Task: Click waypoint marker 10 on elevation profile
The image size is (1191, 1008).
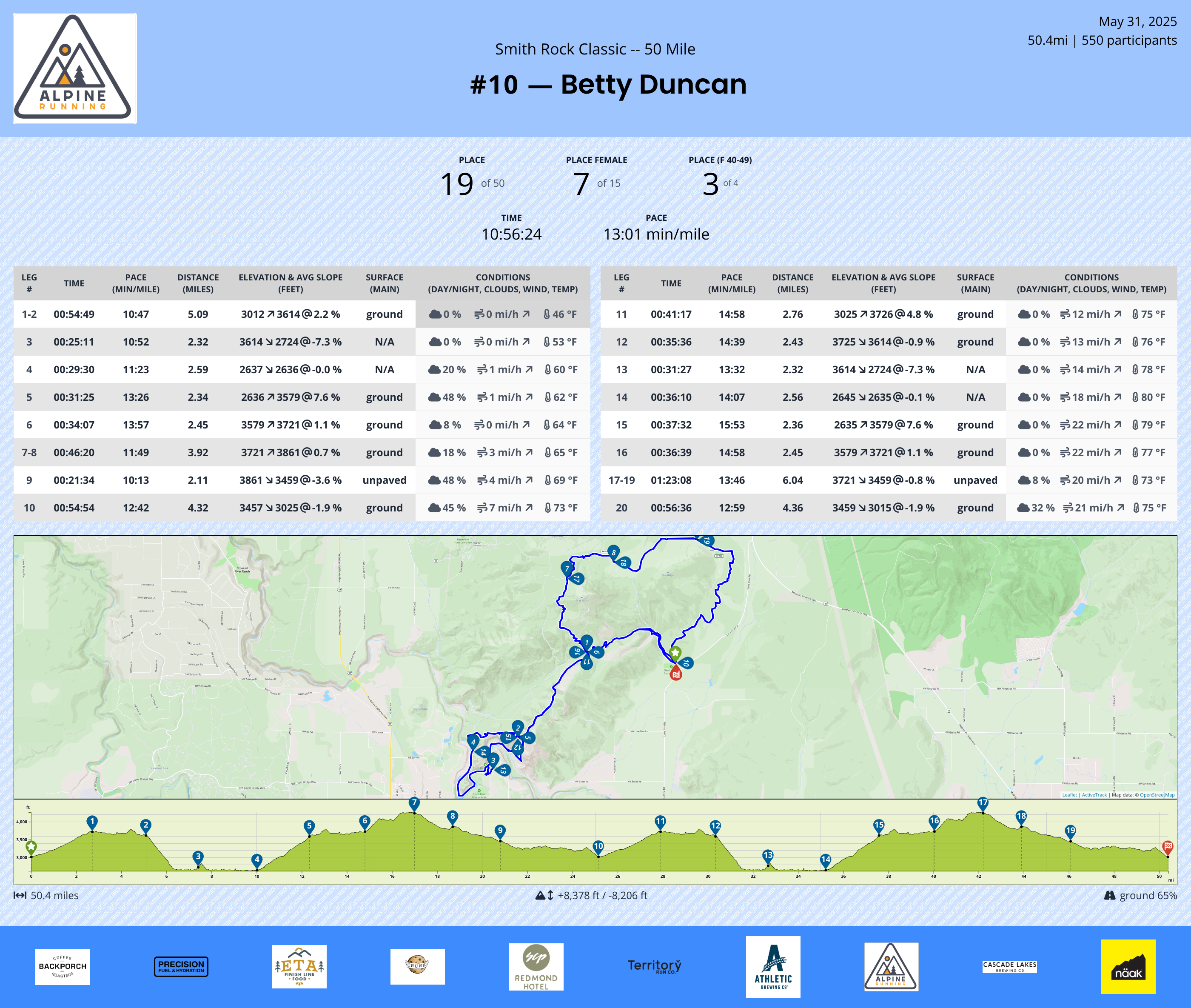Action: point(598,846)
